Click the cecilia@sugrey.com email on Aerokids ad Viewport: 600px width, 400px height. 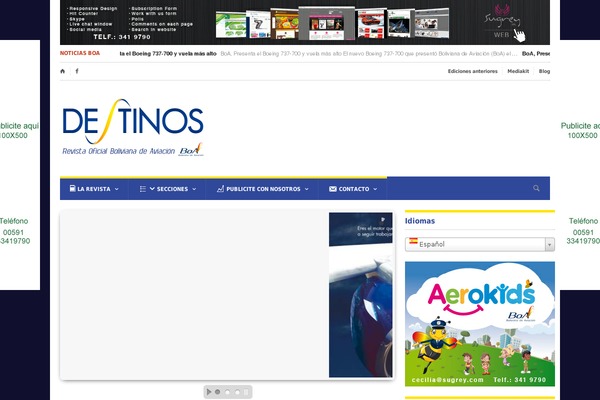[448, 380]
